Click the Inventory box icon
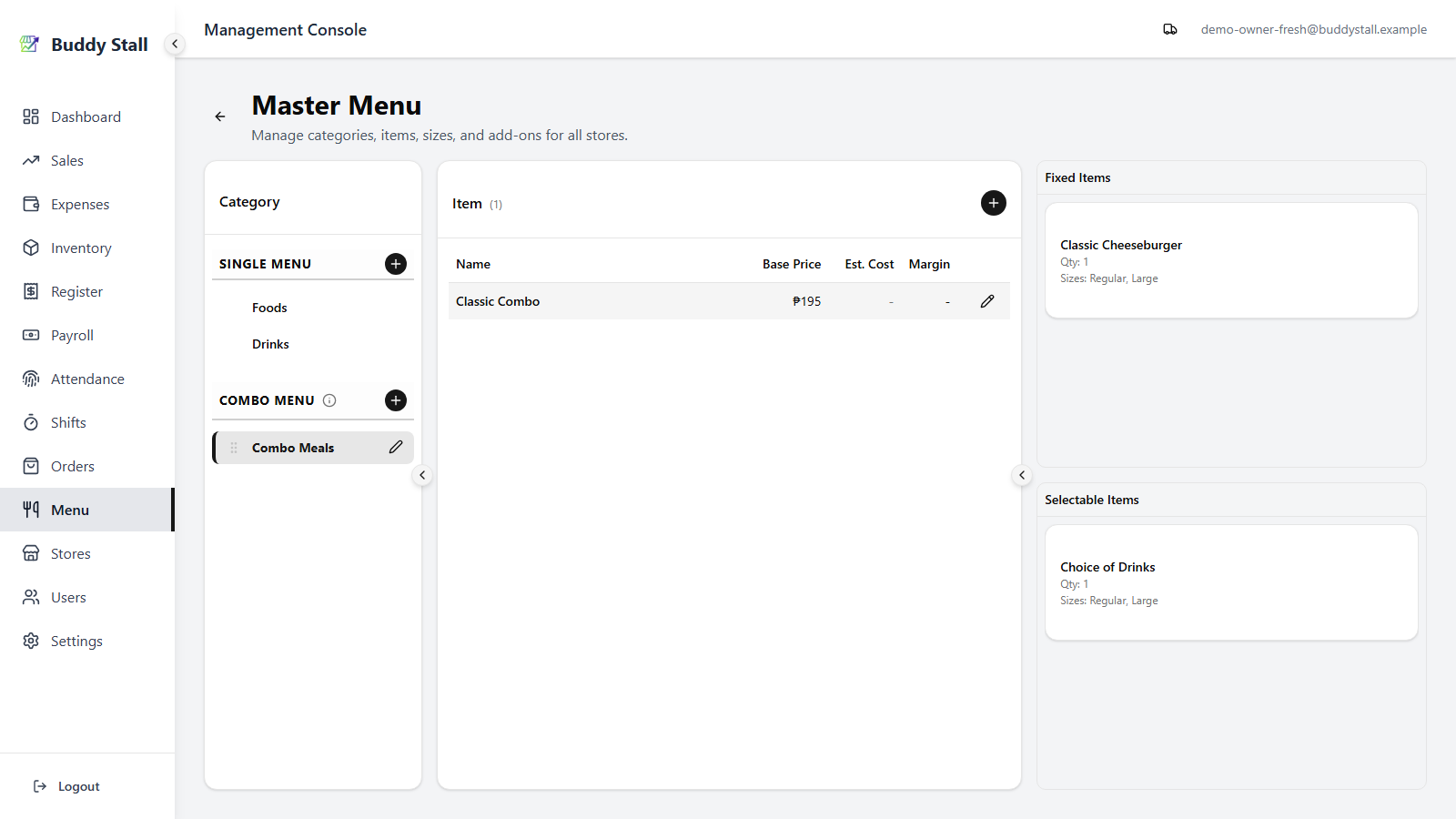Screen dimensions: 1456x819 31,248
